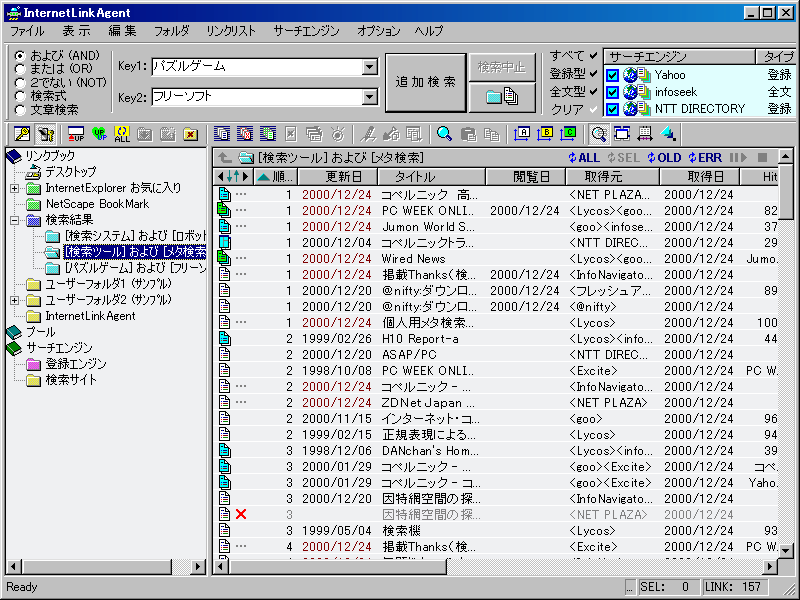The image size is (800, 600).
Task: Click the 追加検索 button
Action: pos(426,82)
